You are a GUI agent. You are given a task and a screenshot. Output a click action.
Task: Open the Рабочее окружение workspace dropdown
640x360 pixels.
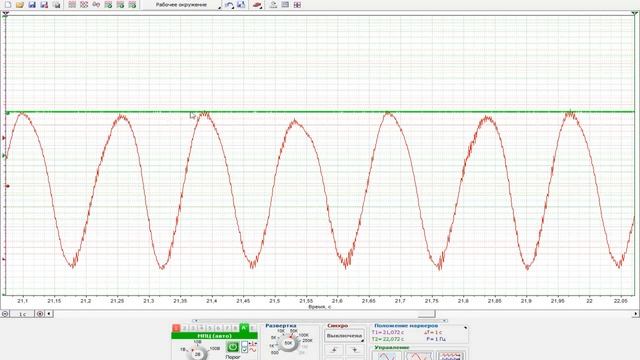coord(182,5)
